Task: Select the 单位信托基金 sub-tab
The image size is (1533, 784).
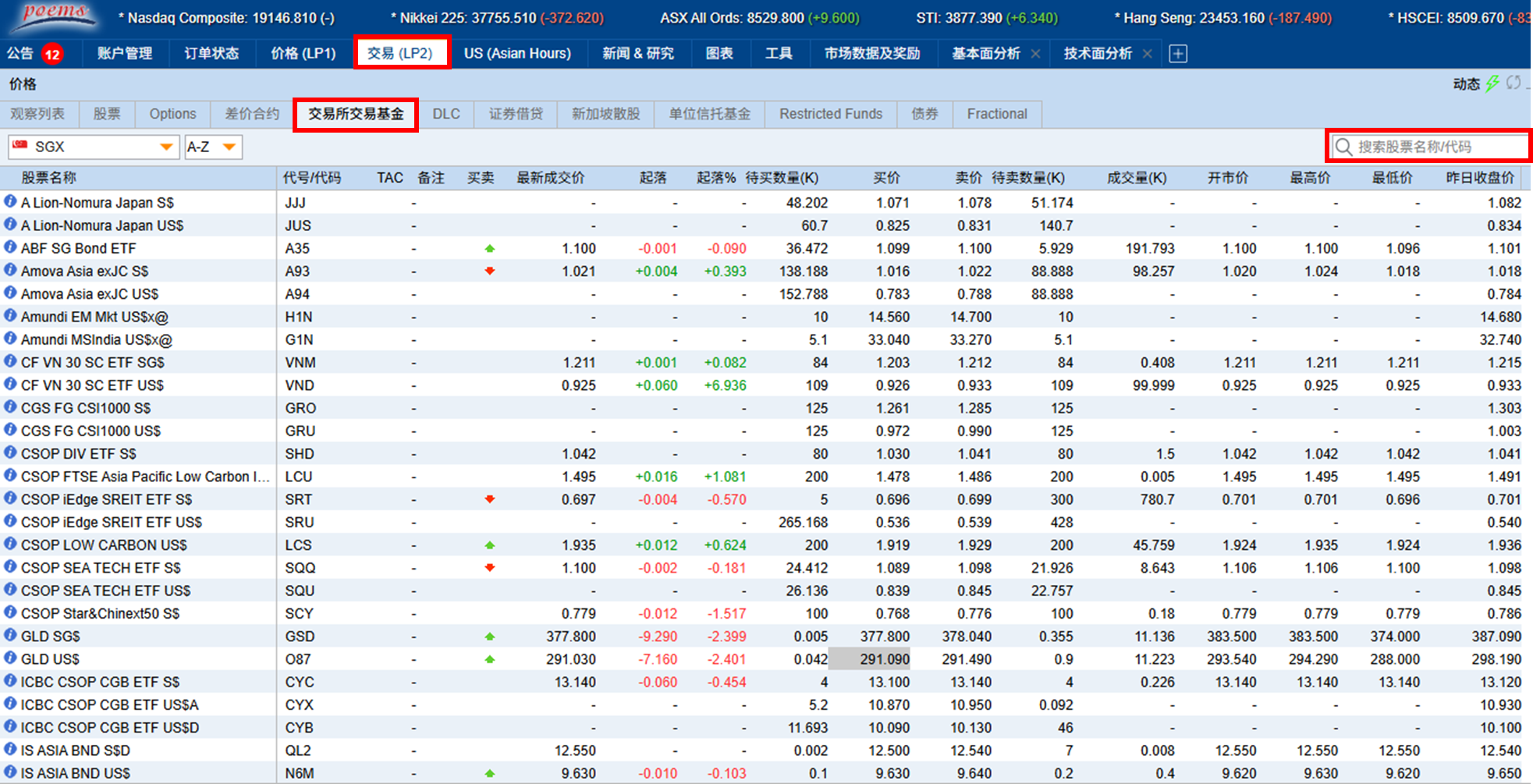Action: (710, 114)
